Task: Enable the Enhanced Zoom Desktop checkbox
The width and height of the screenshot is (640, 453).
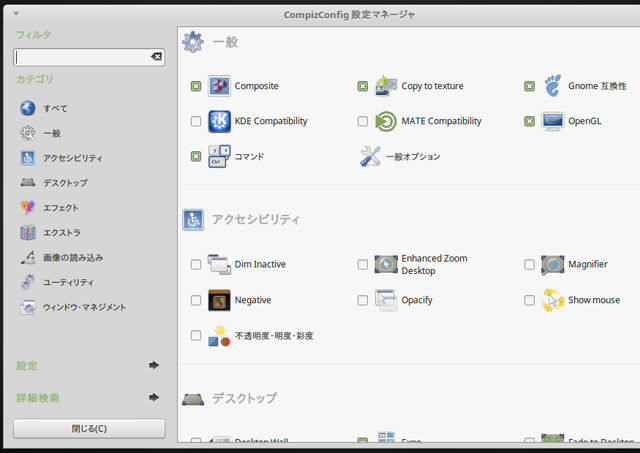Action: click(362, 264)
